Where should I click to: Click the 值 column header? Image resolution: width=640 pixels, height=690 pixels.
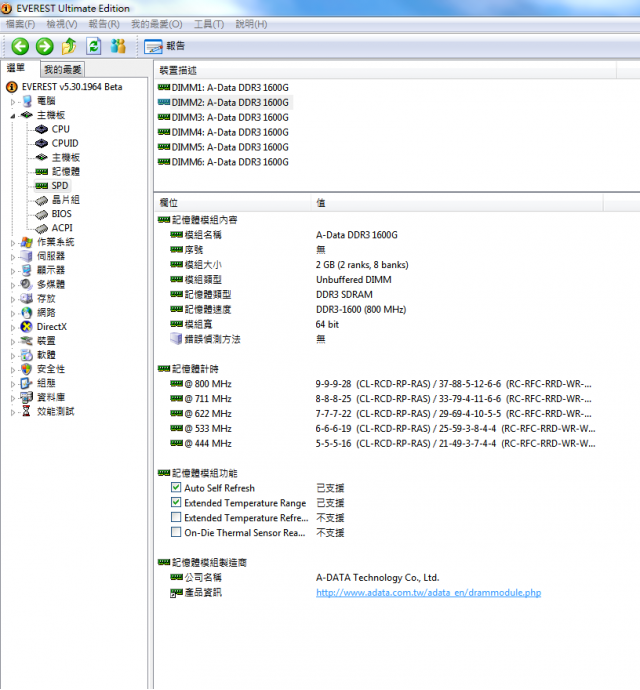457,203
